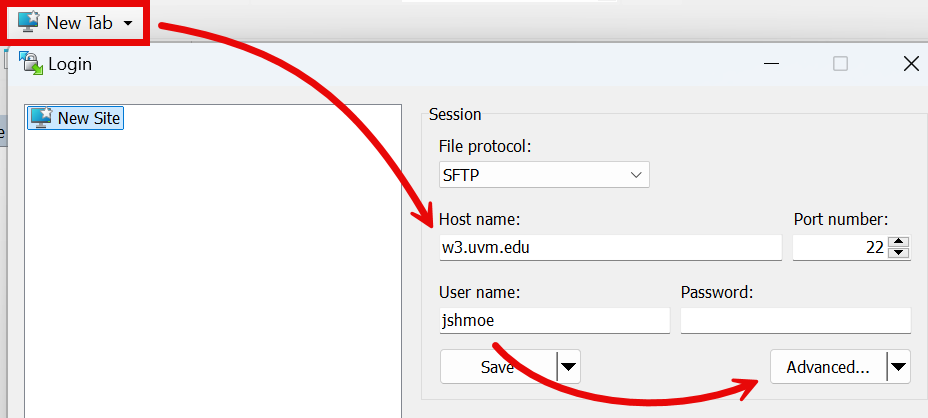Click the New Site monitor icon
The image size is (928, 418).
pyautogui.click(x=41, y=117)
